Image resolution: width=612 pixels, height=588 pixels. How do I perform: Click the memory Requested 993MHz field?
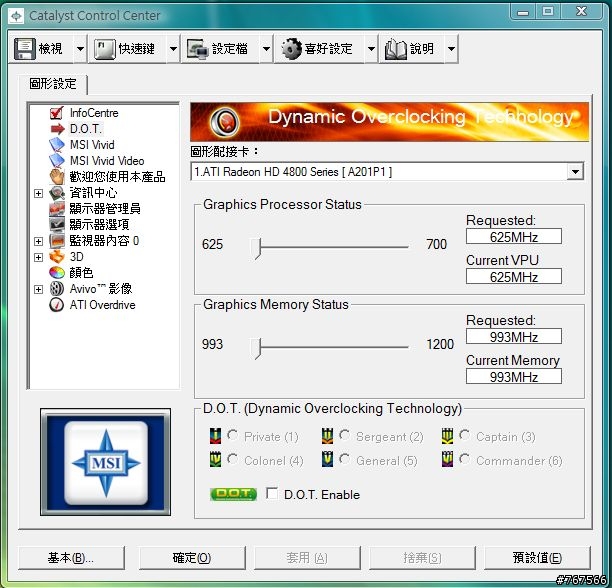point(514,336)
